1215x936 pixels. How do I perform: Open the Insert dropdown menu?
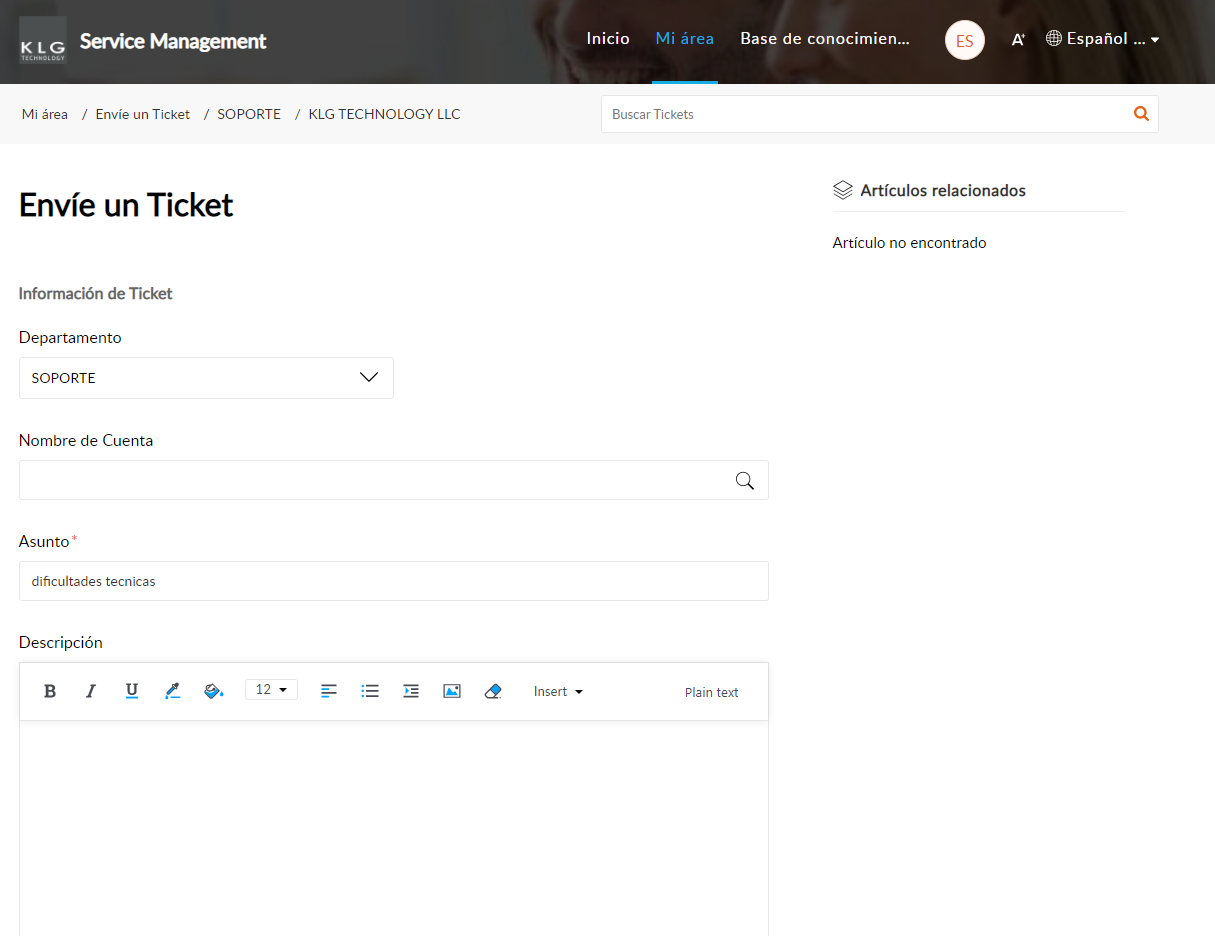click(558, 691)
